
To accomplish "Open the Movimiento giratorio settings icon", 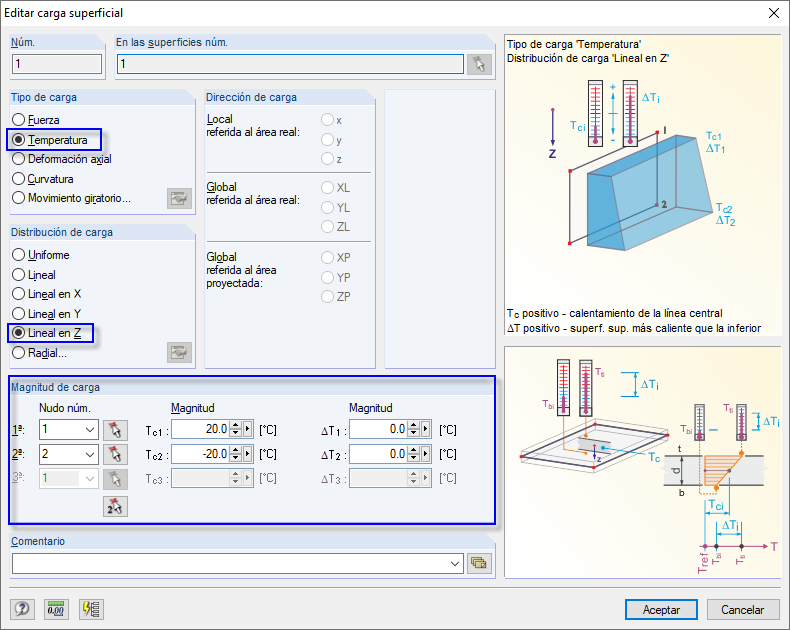I will (x=179, y=199).
